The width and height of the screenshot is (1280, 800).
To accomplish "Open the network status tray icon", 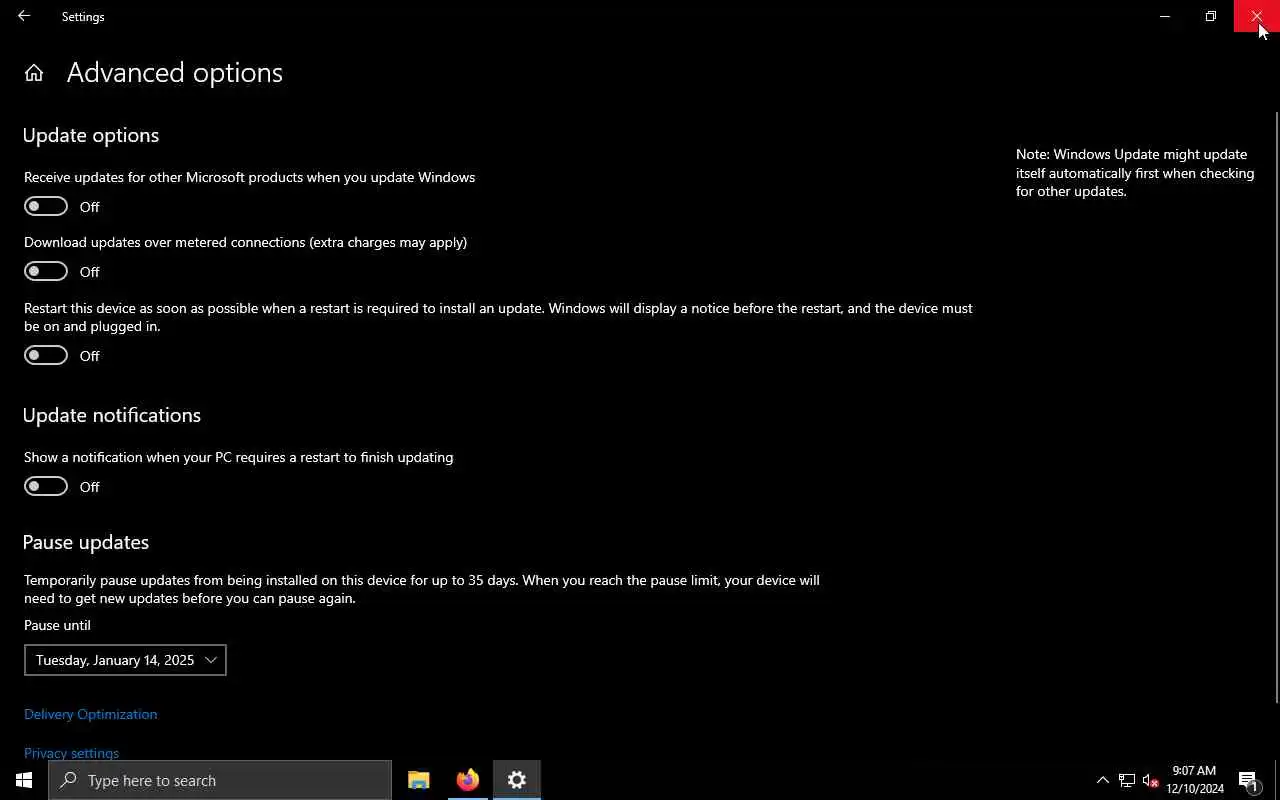I will [1127, 780].
